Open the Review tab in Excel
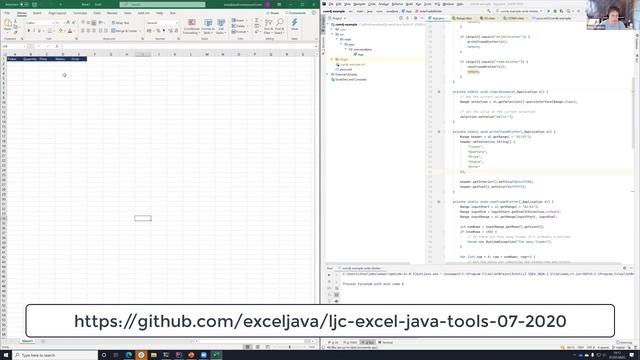Image resolution: width=640 pixels, height=360 pixels. tap(112, 13)
